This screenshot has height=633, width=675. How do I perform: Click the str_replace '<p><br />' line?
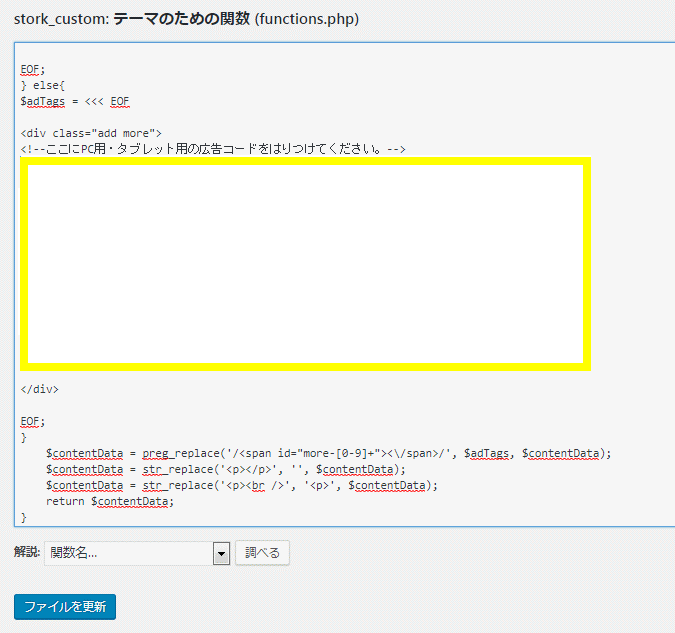[x=242, y=485]
